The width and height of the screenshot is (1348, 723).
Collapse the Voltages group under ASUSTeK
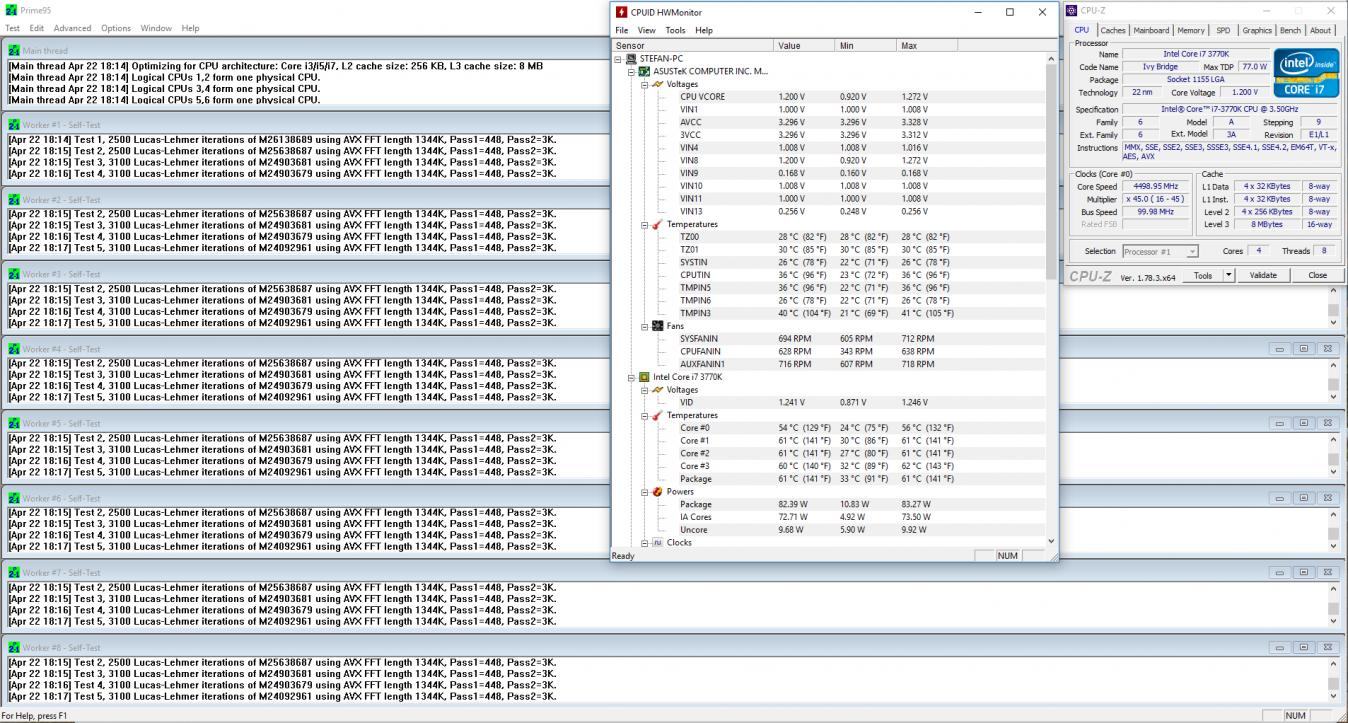(645, 85)
